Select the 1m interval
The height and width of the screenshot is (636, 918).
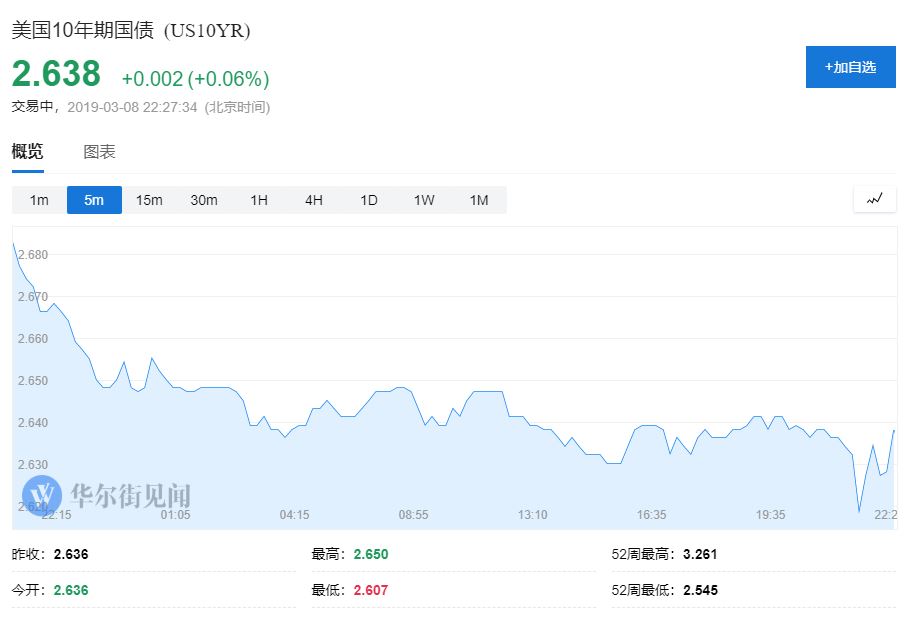(39, 200)
